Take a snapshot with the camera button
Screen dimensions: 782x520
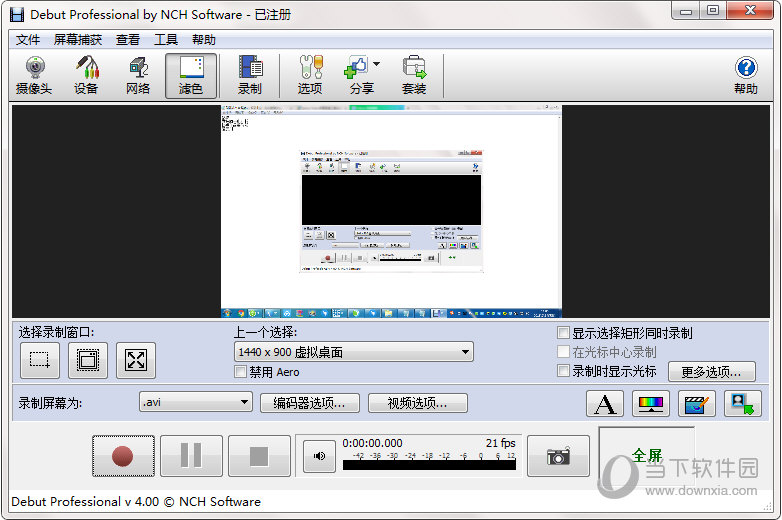(558, 456)
